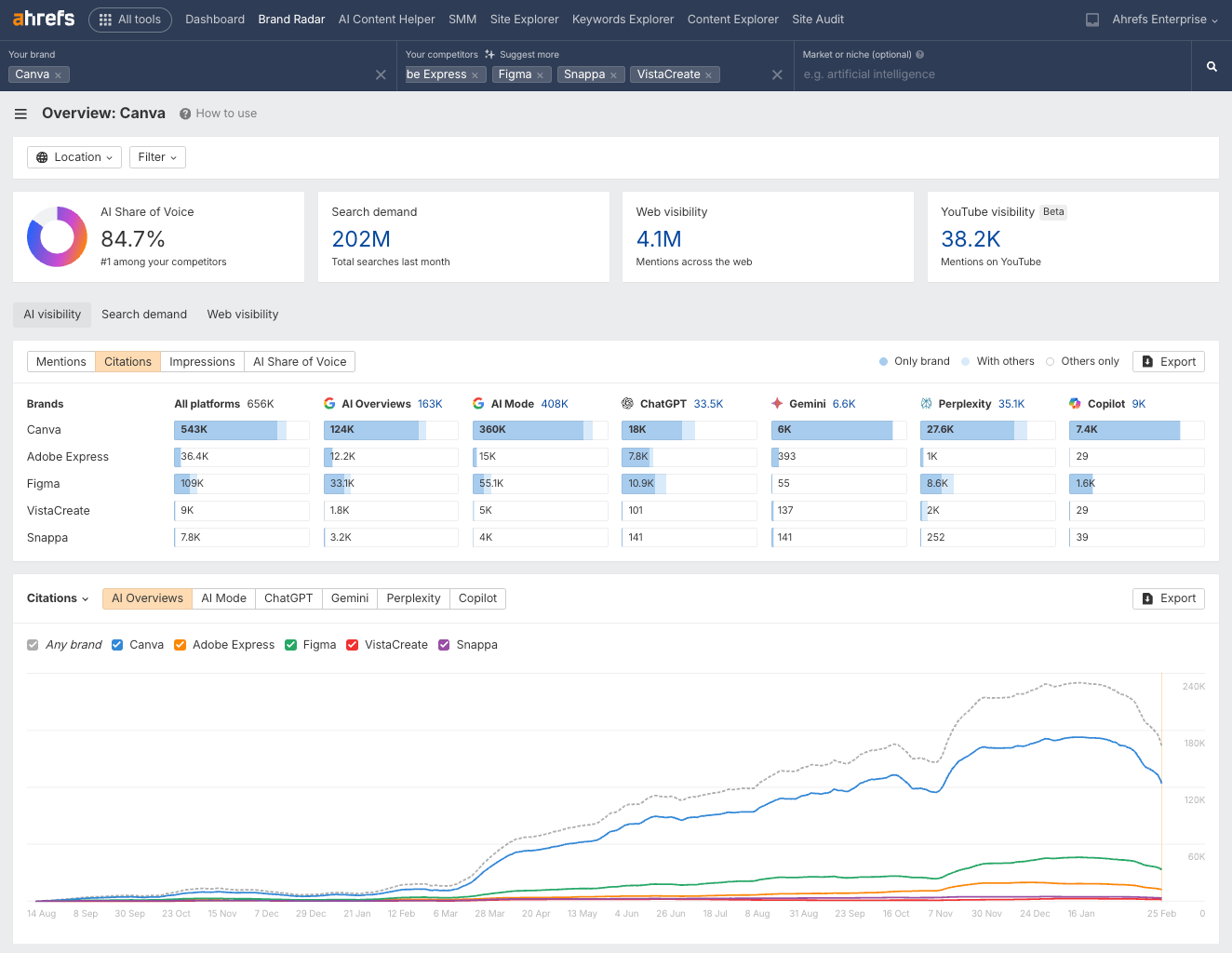Uncheck the Snappa legend checkbox
1232x953 pixels.
click(x=444, y=644)
